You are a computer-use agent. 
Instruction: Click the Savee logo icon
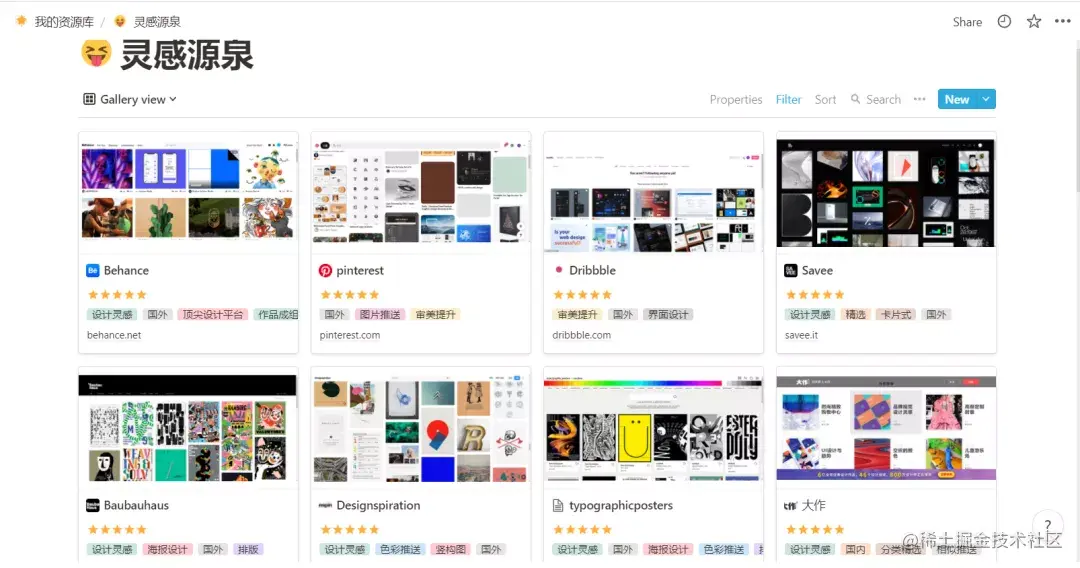(791, 271)
